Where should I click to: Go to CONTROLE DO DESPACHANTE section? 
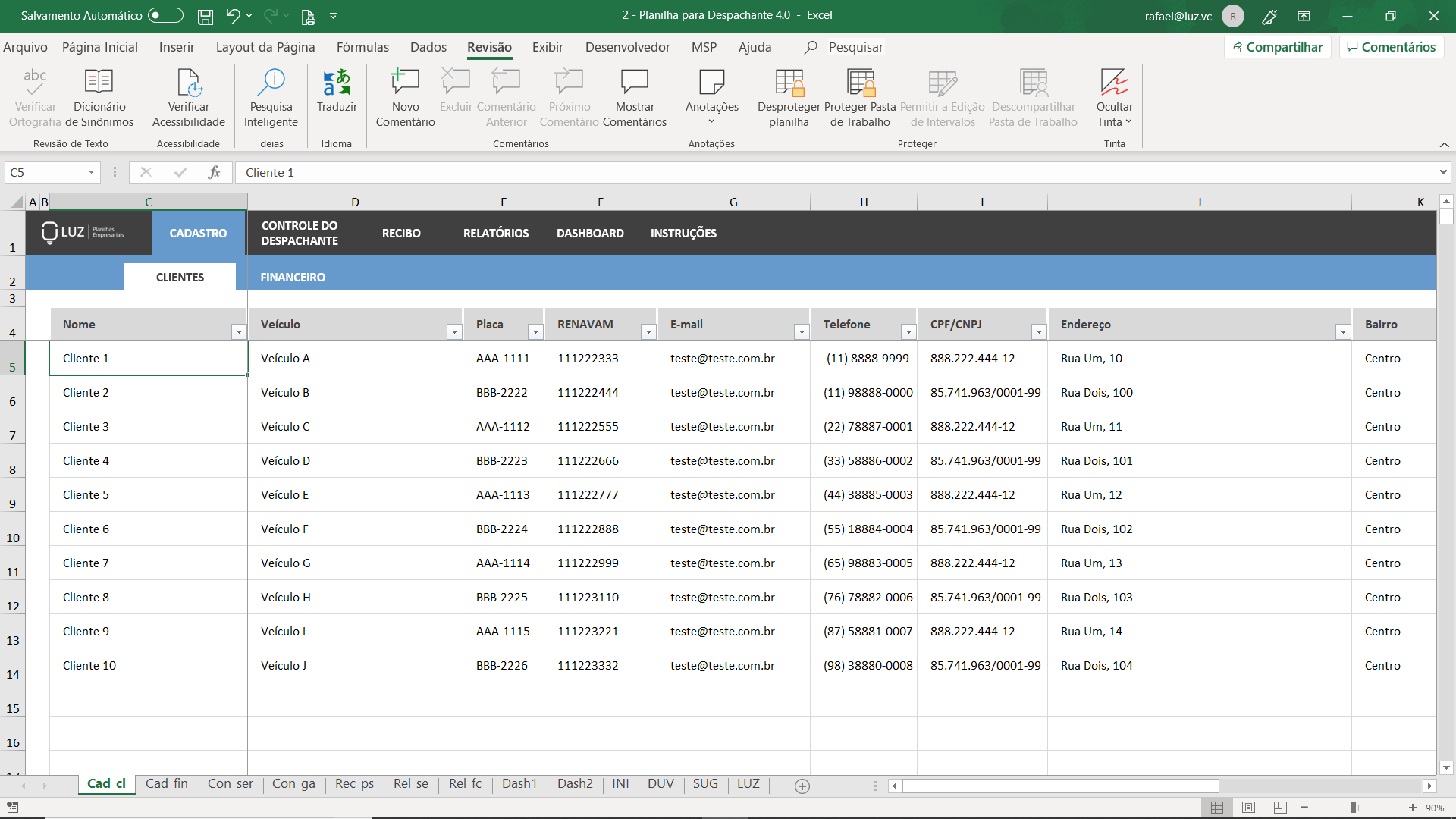[x=300, y=233]
